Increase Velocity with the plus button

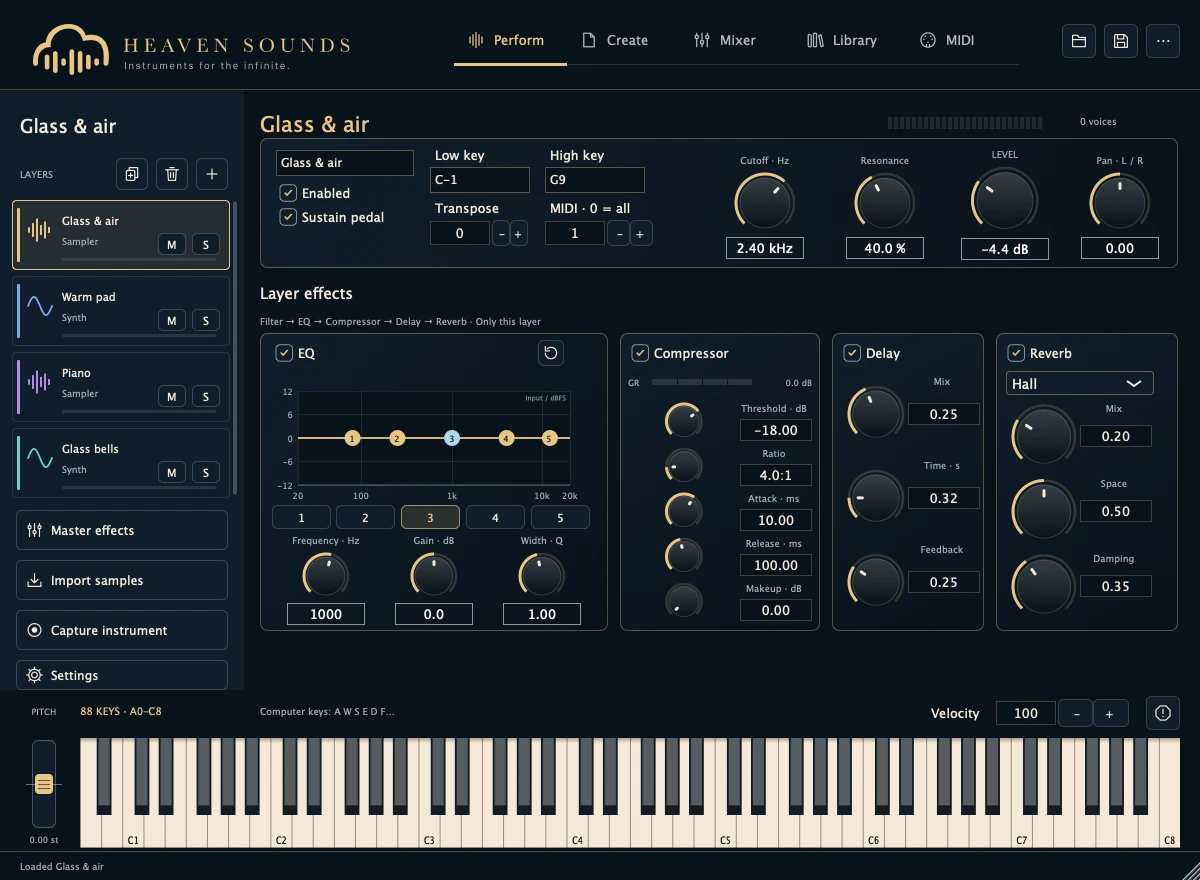pos(1110,713)
